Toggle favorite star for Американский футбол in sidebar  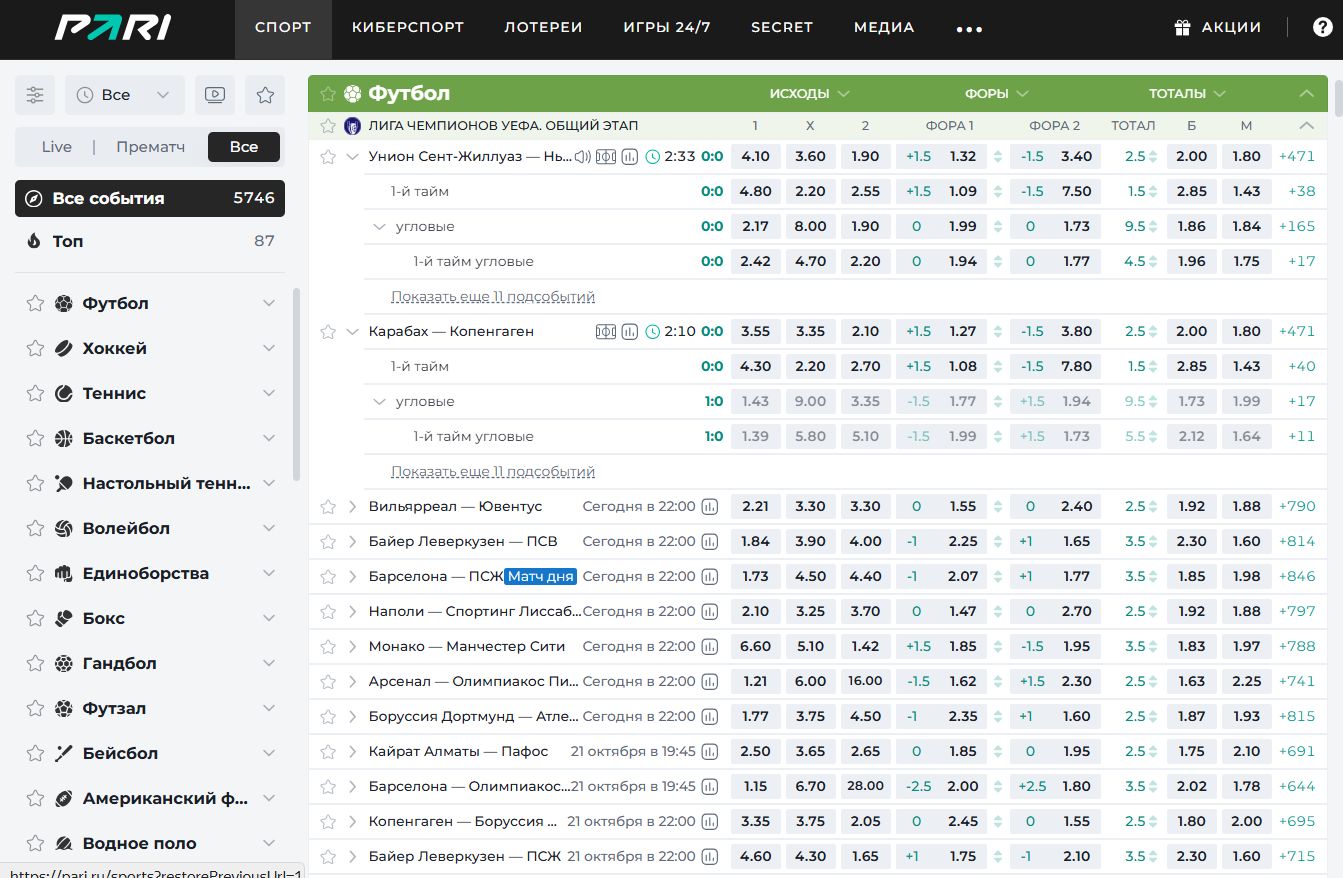tap(35, 798)
